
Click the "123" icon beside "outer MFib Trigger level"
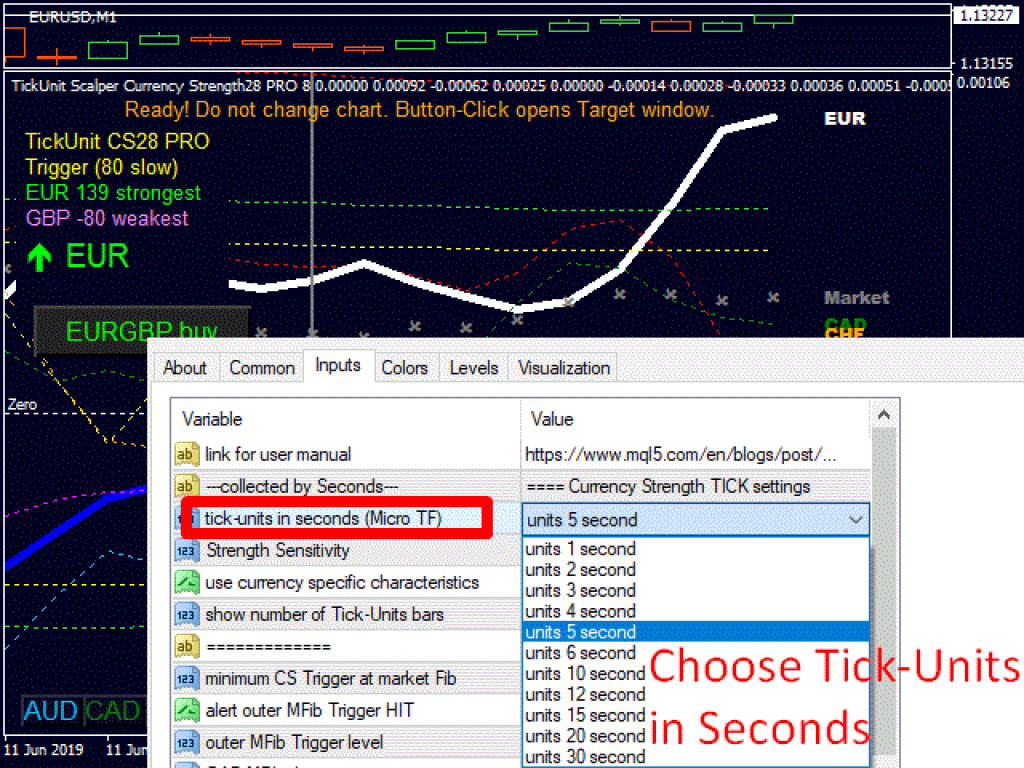[x=186, y=742]
